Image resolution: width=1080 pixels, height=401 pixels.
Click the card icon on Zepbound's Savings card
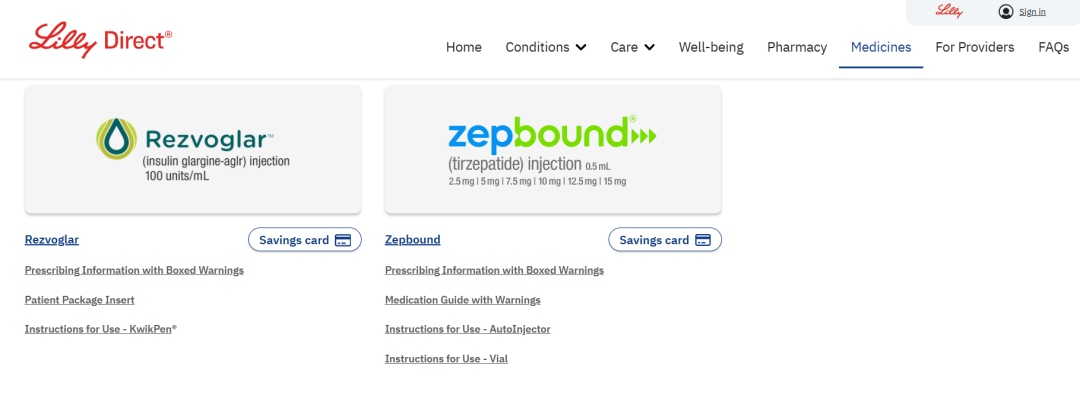pyautogui.click(x=703, y=240)
